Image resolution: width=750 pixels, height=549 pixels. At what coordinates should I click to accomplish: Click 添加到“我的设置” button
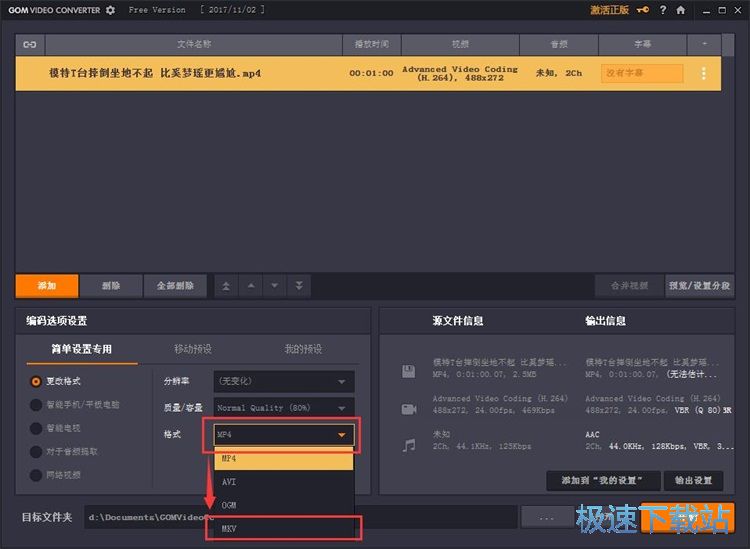tap(603, 481)
